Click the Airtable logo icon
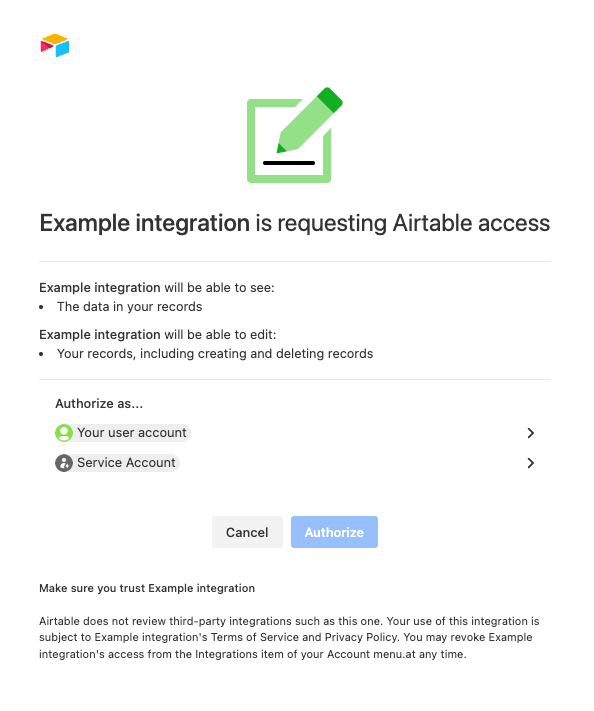Viewport: 594px width, 711px height. (55, 45)
